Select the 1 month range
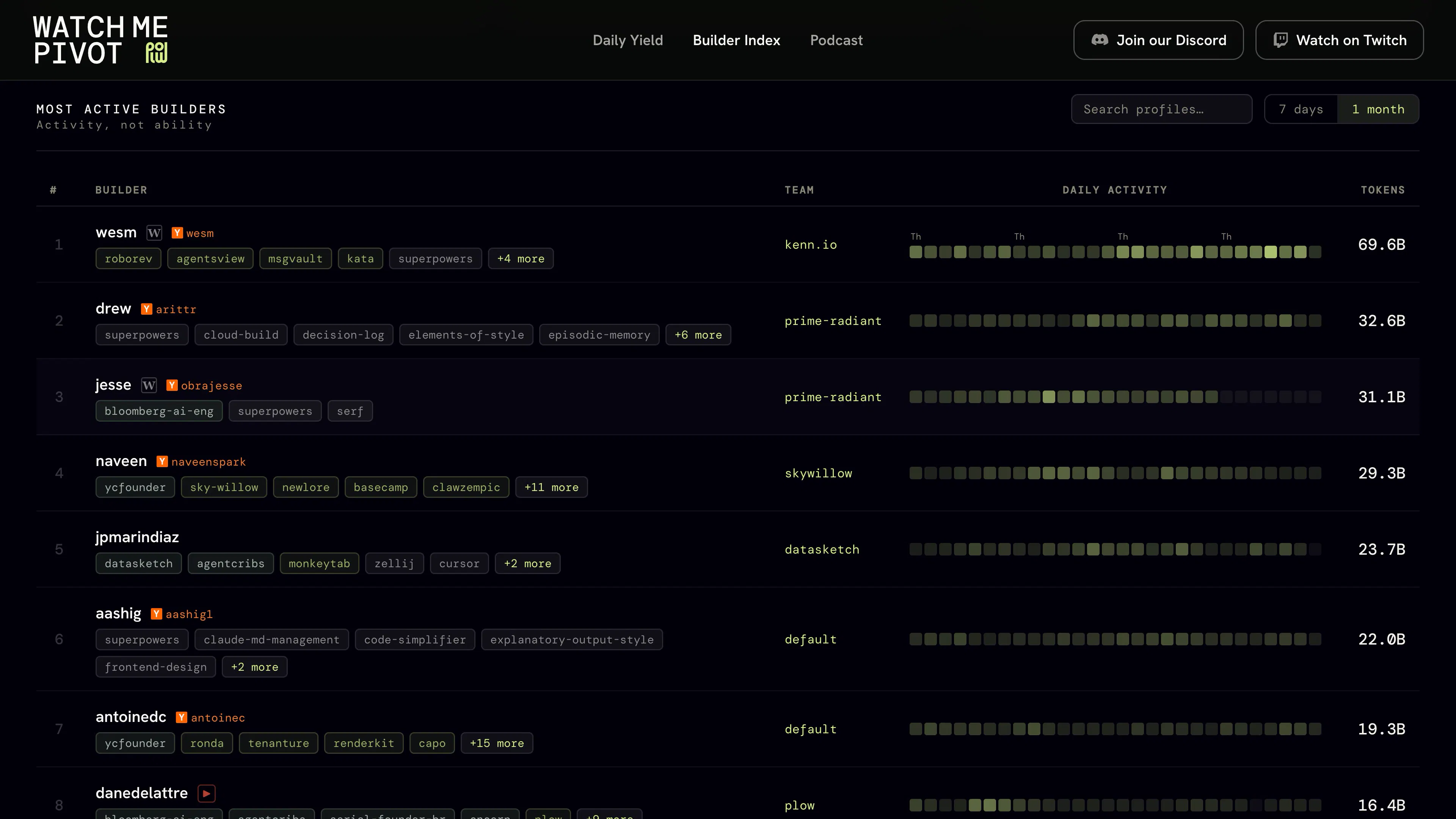 pyautogui.click(x=1378, y=109)
